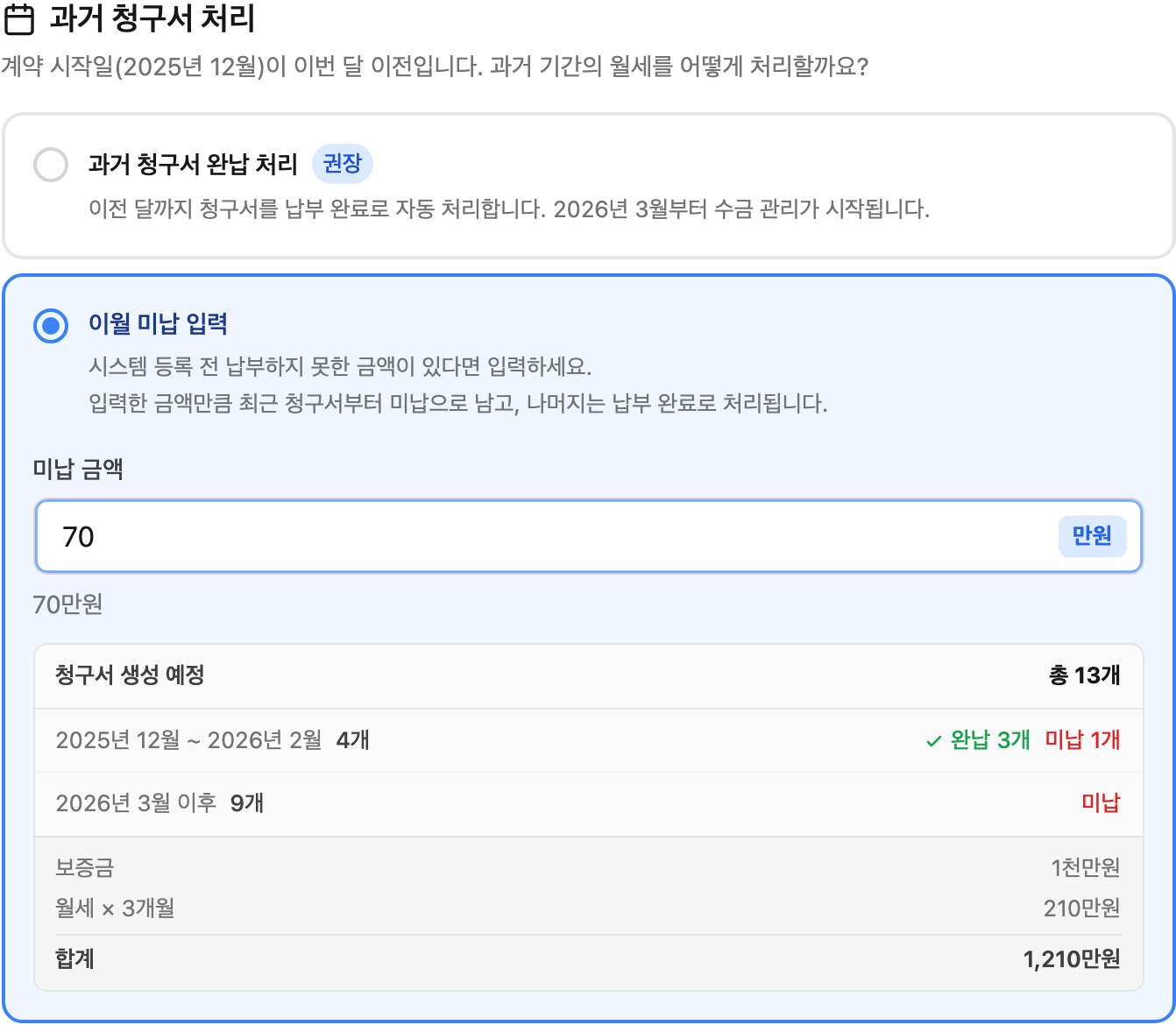Click the 과거 청구서 완납 처리 label text
The width and height of the screenshot is (1176, 1025).
(193, 164)
